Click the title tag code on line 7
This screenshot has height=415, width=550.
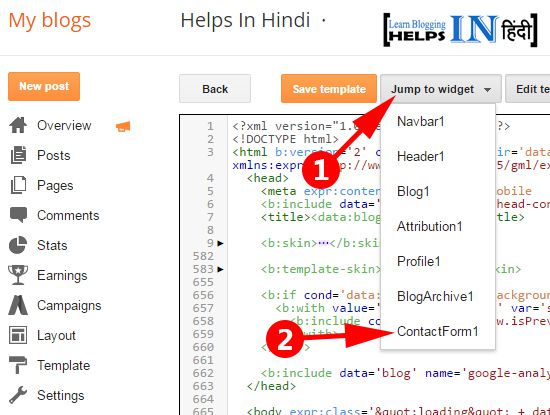click(x=320, y=217)
